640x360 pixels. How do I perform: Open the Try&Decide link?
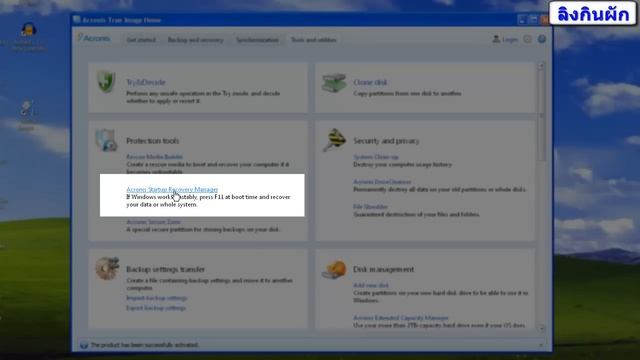pyautogui.click(x=146, y=82)
